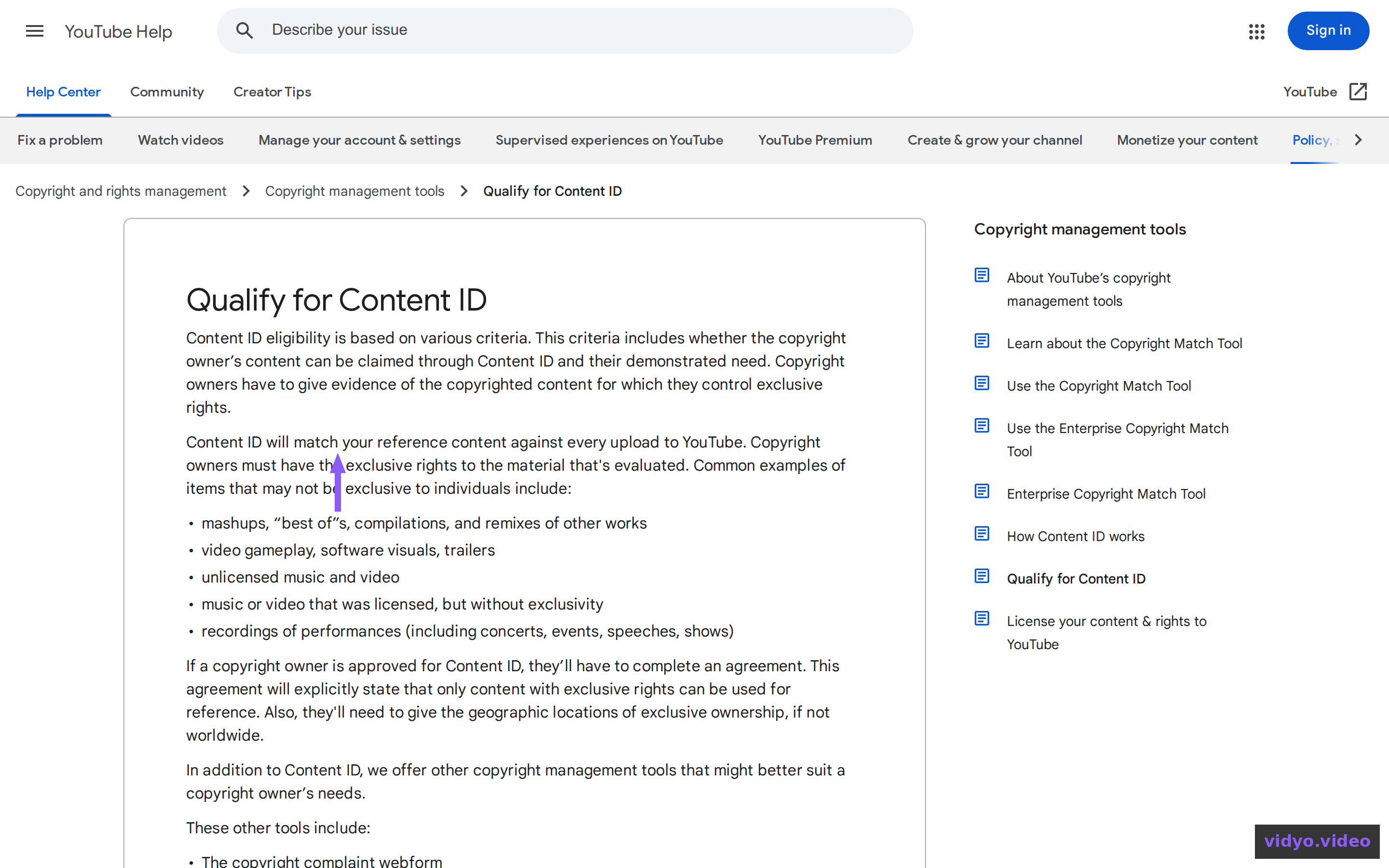Open the Fix a problem category
The width and height of the screenshot is (1389, 868).
click(60, 140)
